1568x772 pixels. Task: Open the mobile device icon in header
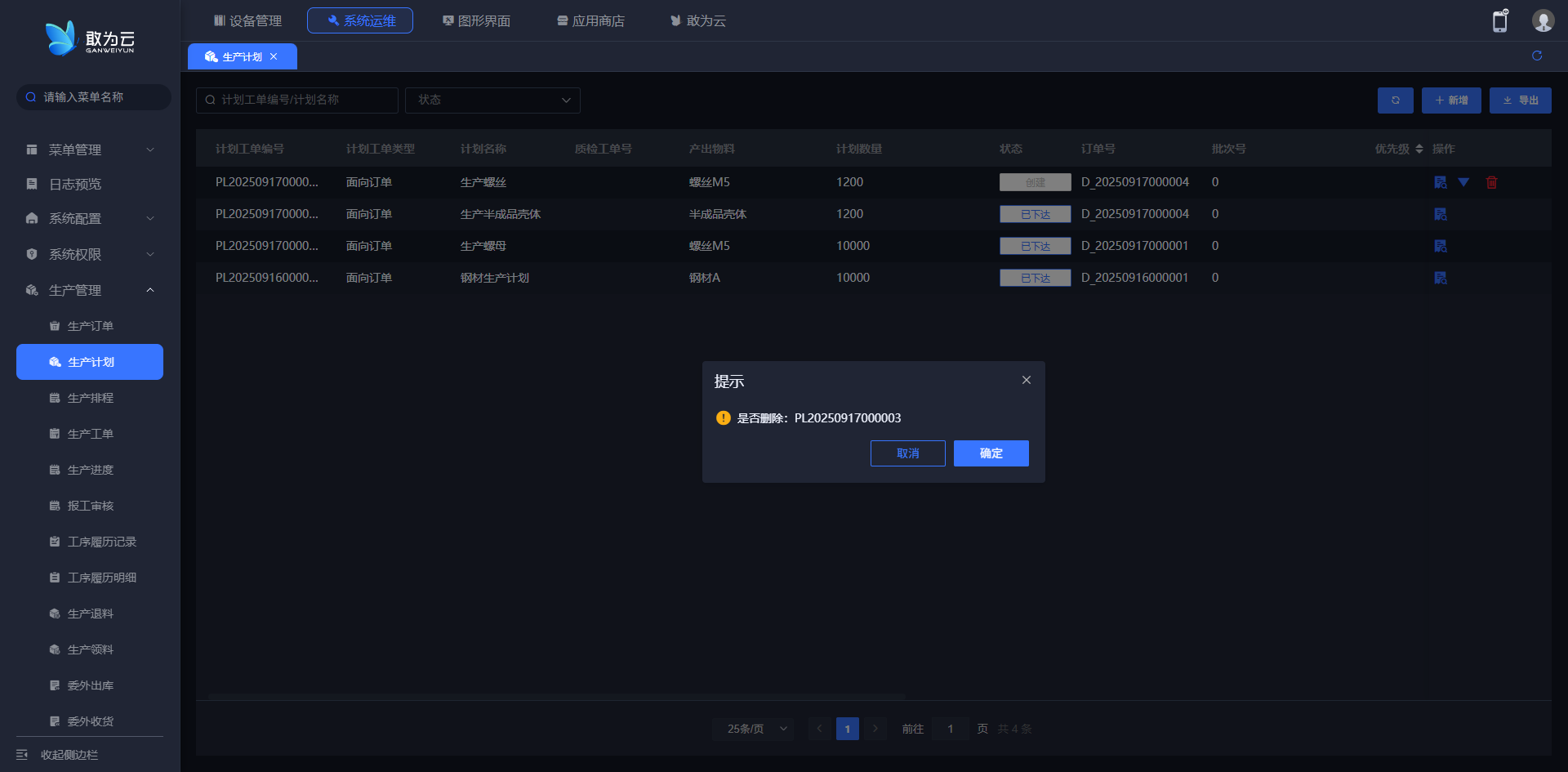[x=1499, y=20]
